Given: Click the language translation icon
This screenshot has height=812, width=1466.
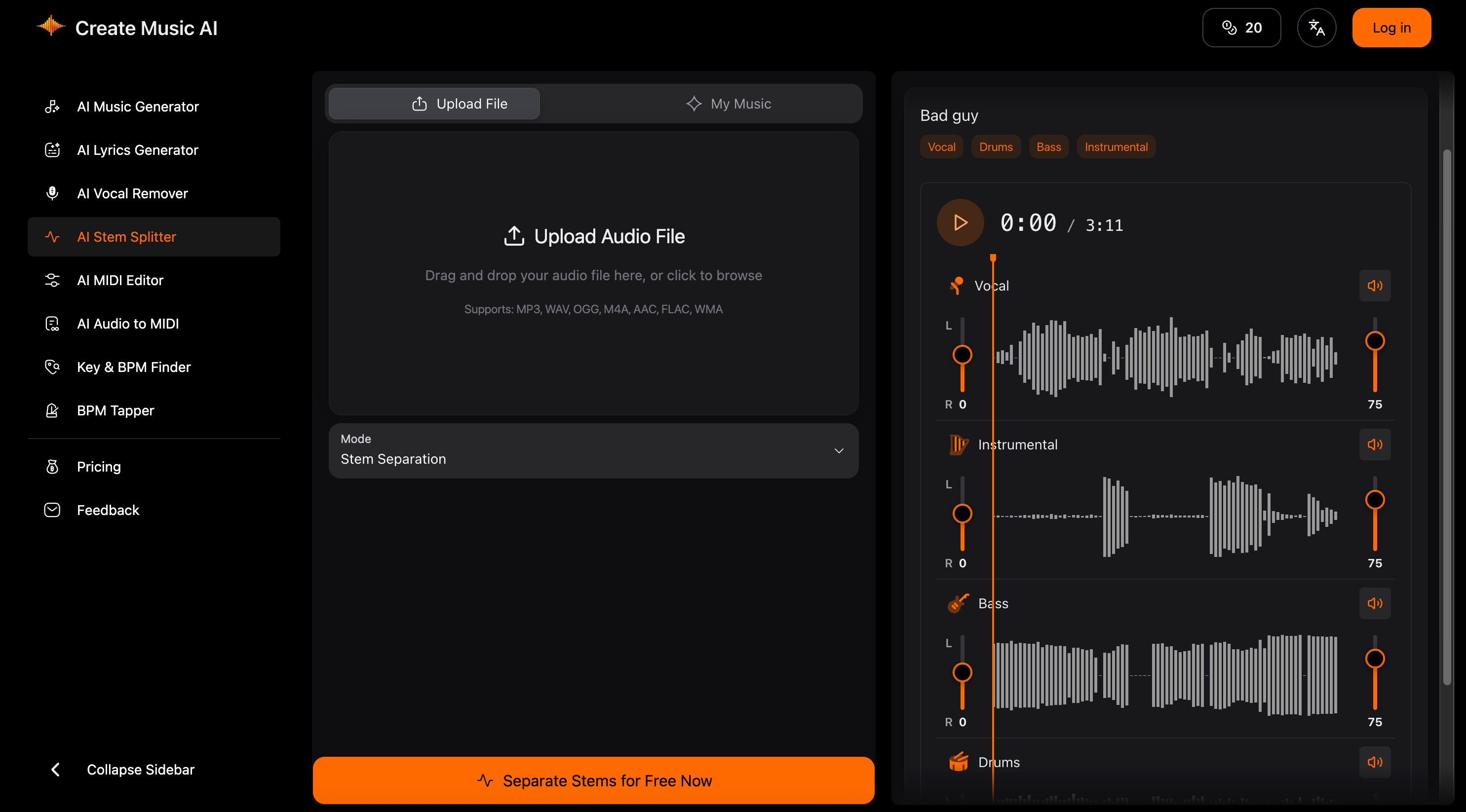Looking at the screenshot, I should pos(1317,27).
